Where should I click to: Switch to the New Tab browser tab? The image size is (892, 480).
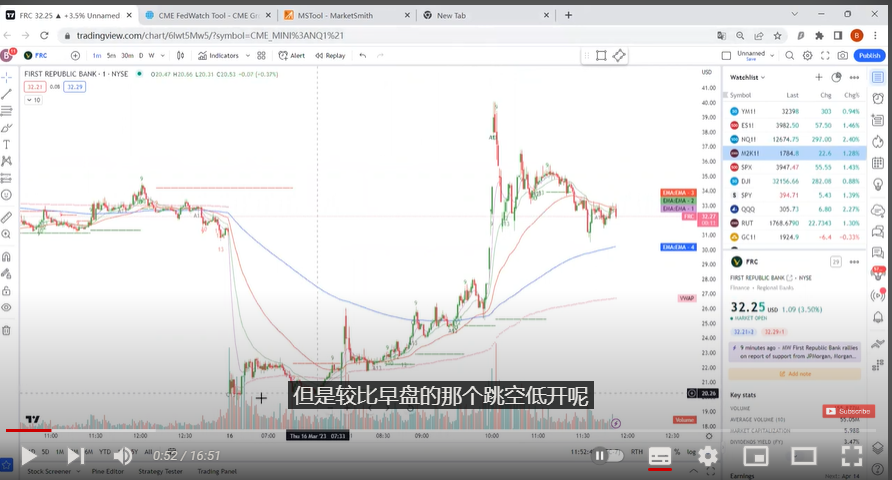coord(486,15)
